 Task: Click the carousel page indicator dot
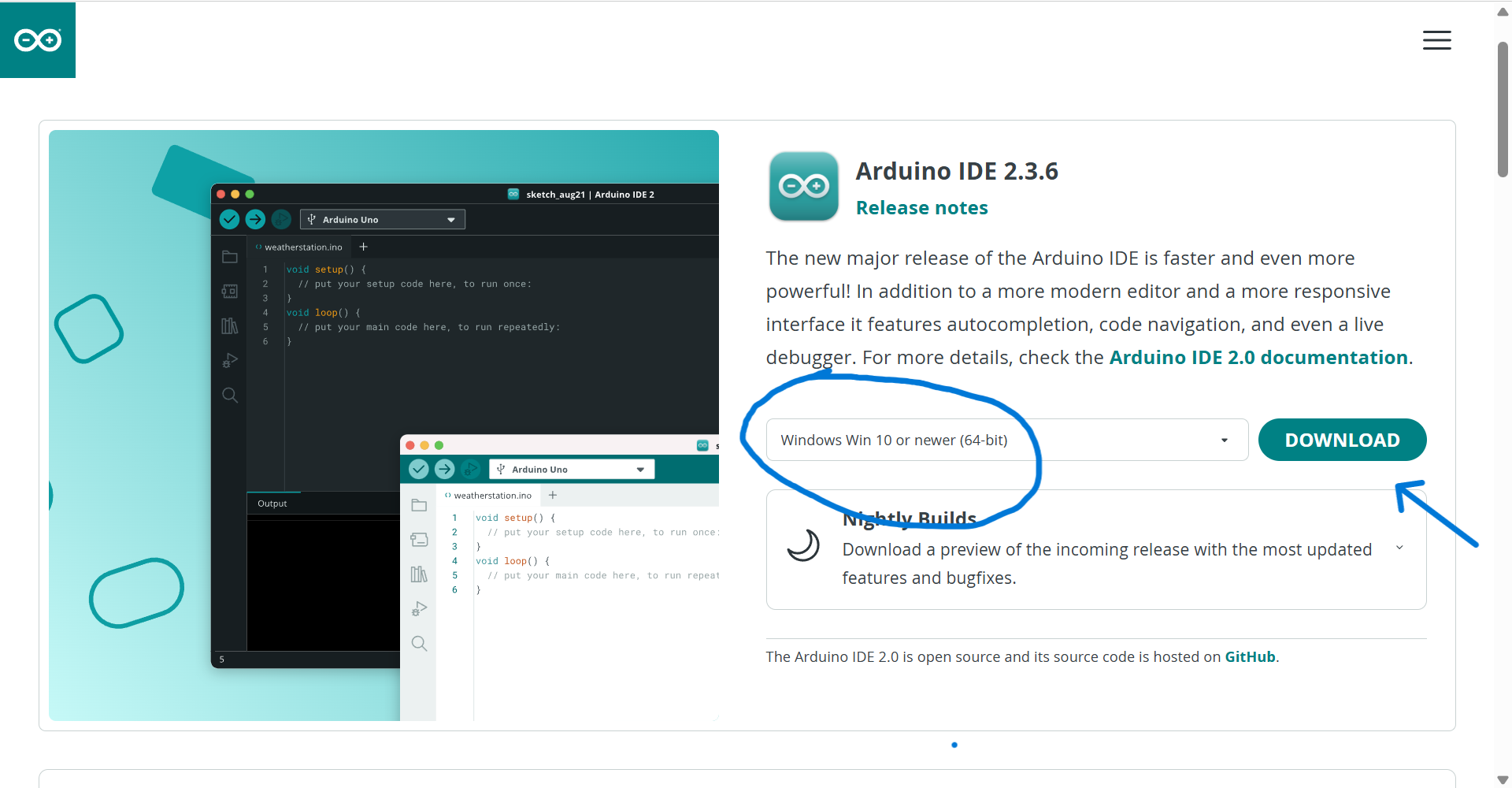click(x=954, y=745)
